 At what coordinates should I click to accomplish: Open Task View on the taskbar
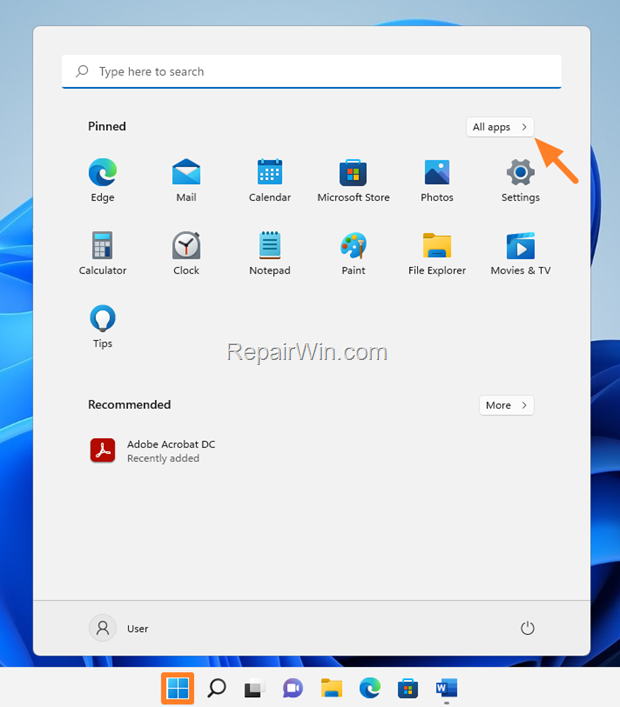click(x=254, y=688)
